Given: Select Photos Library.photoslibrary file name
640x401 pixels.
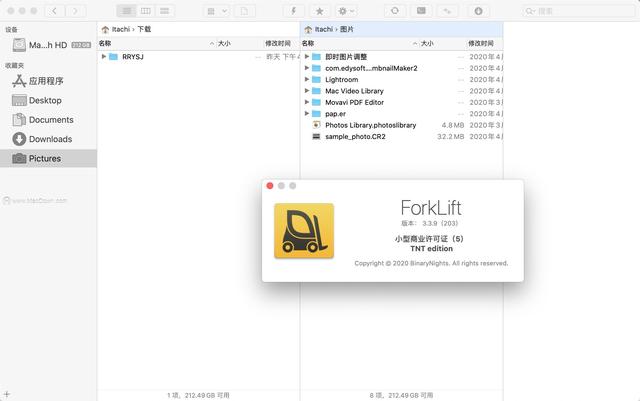Looking at the screenshot, I should [x=371, y=125].
